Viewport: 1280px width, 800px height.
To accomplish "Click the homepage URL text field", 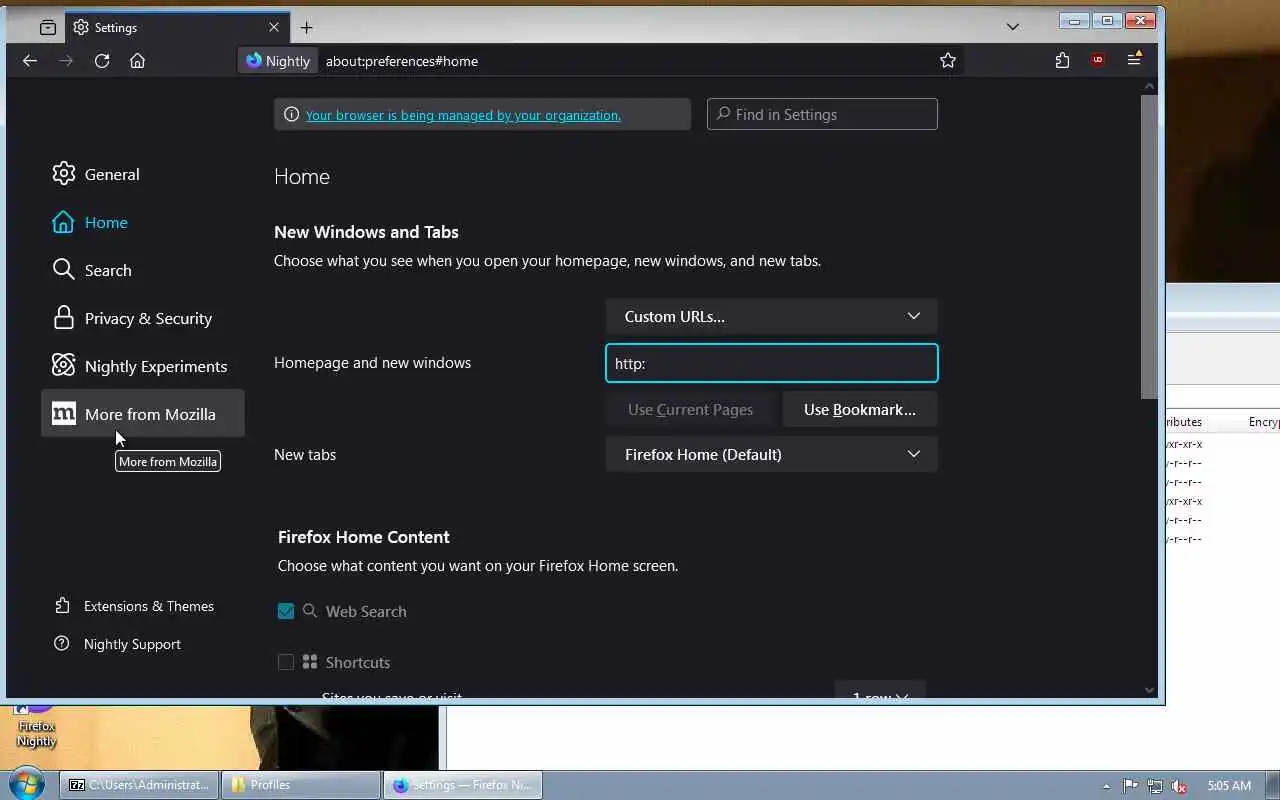I will point(771,363).
